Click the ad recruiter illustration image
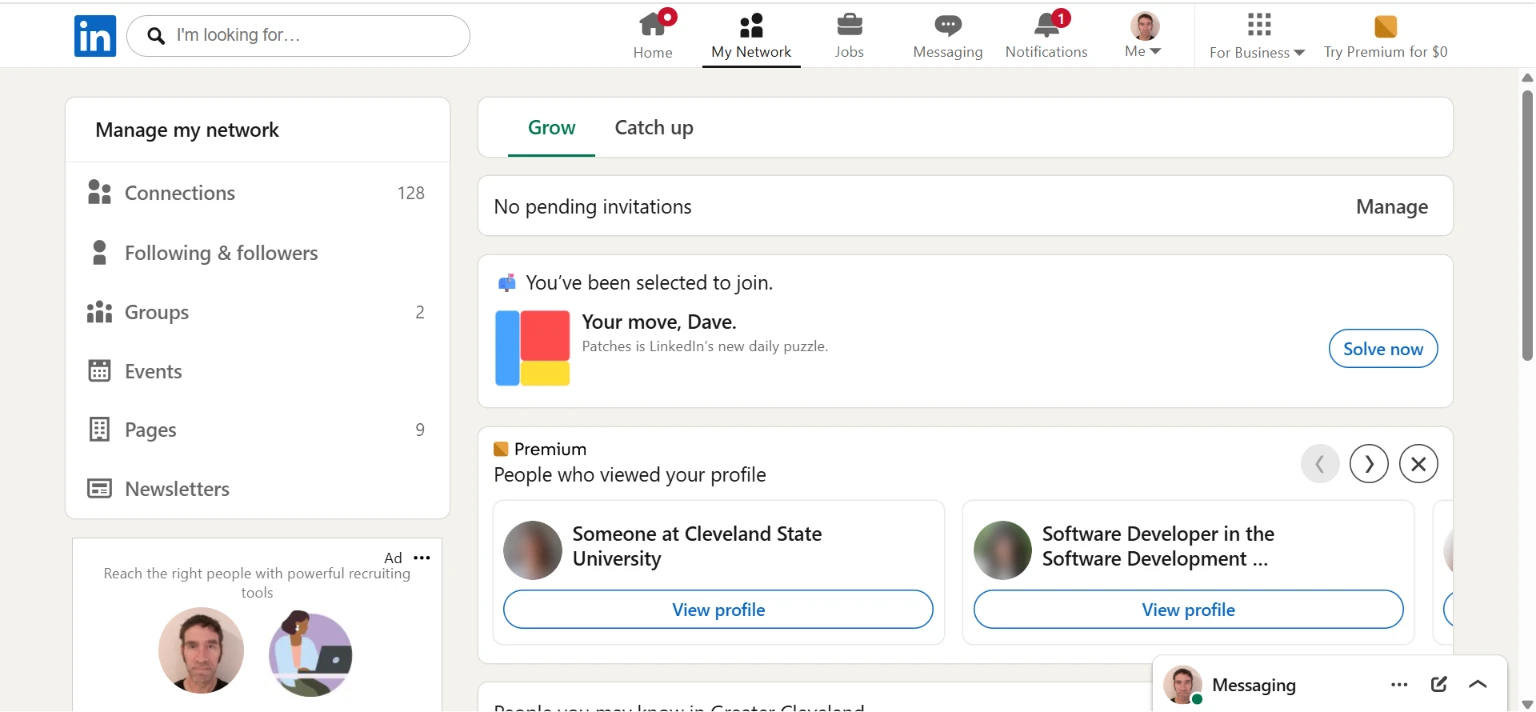 coord(310,654)
